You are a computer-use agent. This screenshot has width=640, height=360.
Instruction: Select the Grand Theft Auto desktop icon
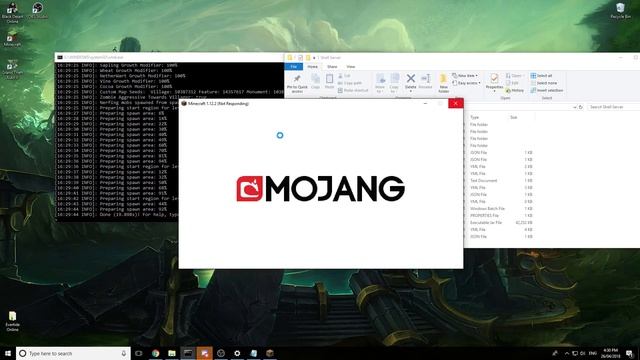[x=12, y=69]
